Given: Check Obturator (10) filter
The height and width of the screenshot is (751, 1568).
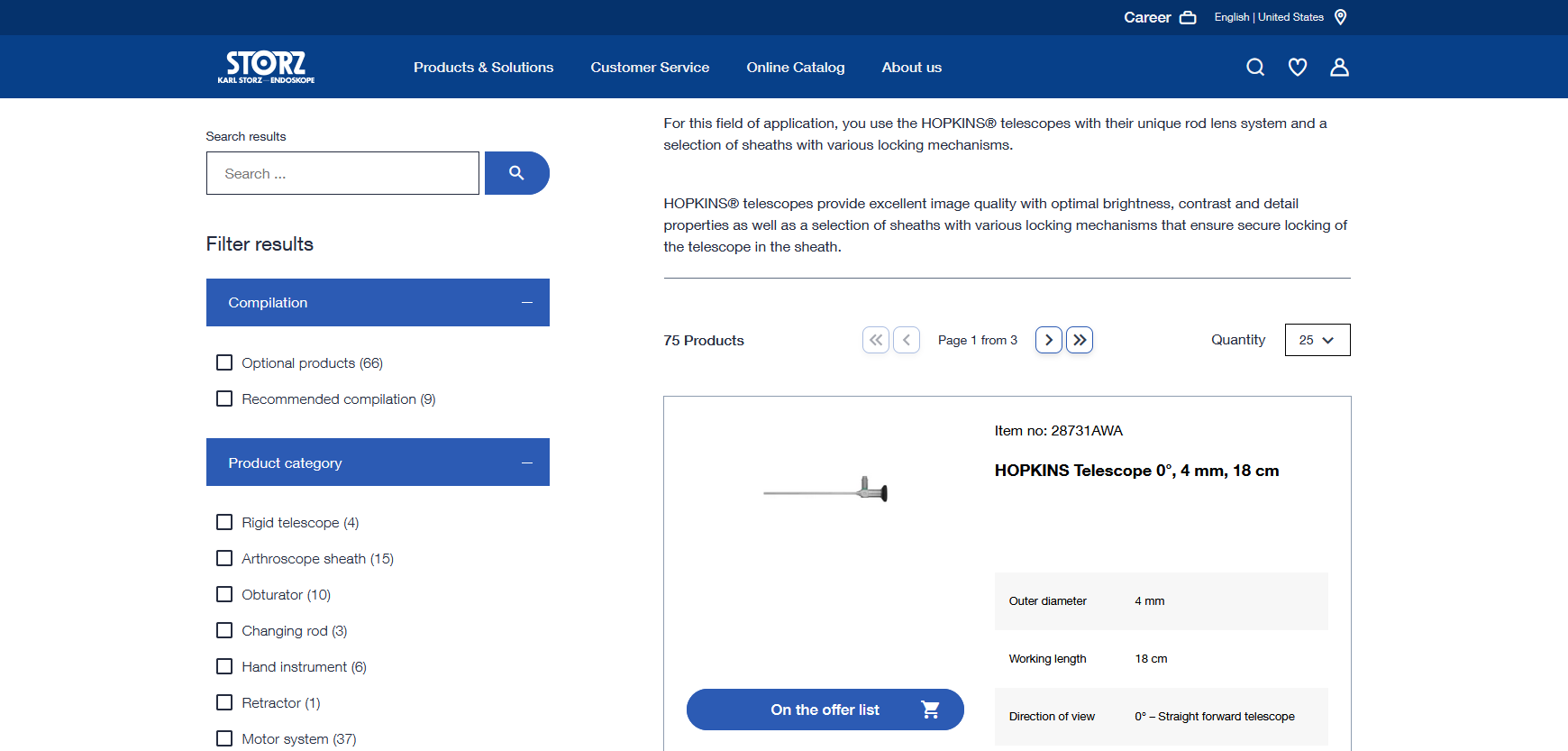Looking at the screenshot, I should tap(224, 594).
